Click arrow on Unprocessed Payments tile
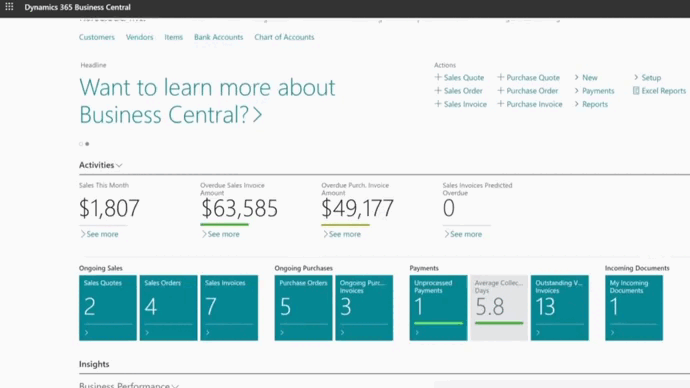This screenshot has height=388, width=690. [x=417, y=333]
